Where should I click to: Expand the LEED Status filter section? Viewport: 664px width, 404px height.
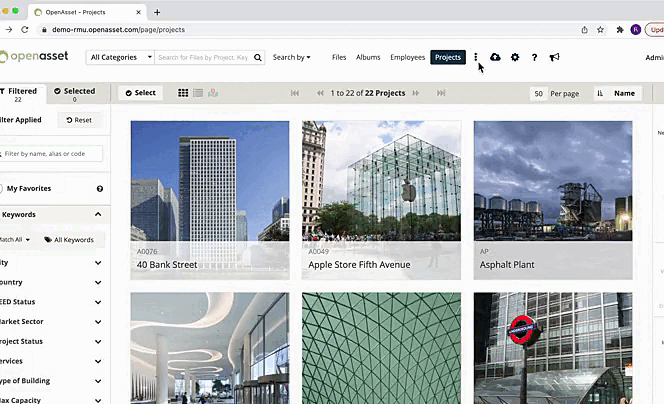98,302
